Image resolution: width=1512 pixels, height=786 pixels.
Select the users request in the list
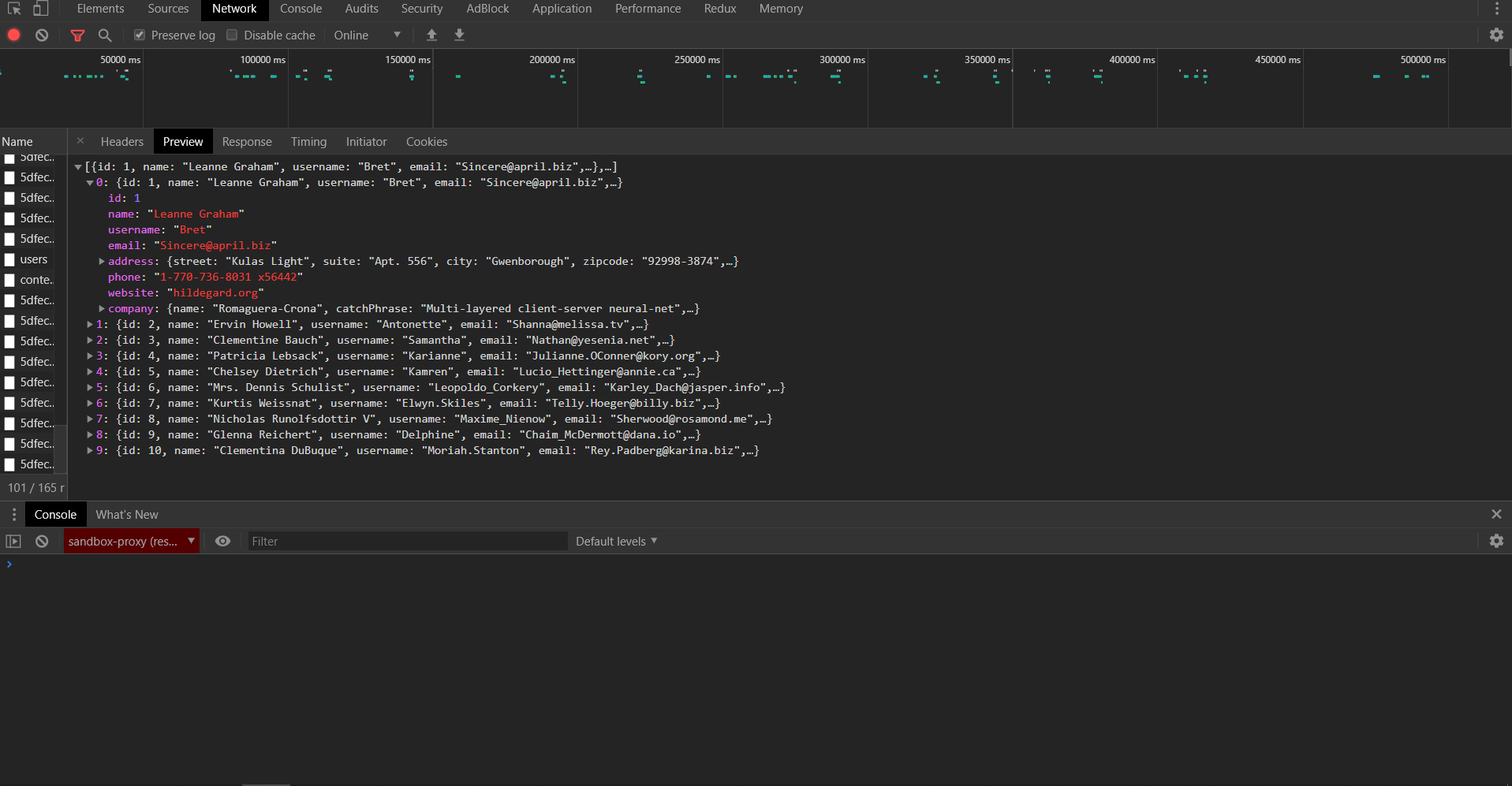34,259
